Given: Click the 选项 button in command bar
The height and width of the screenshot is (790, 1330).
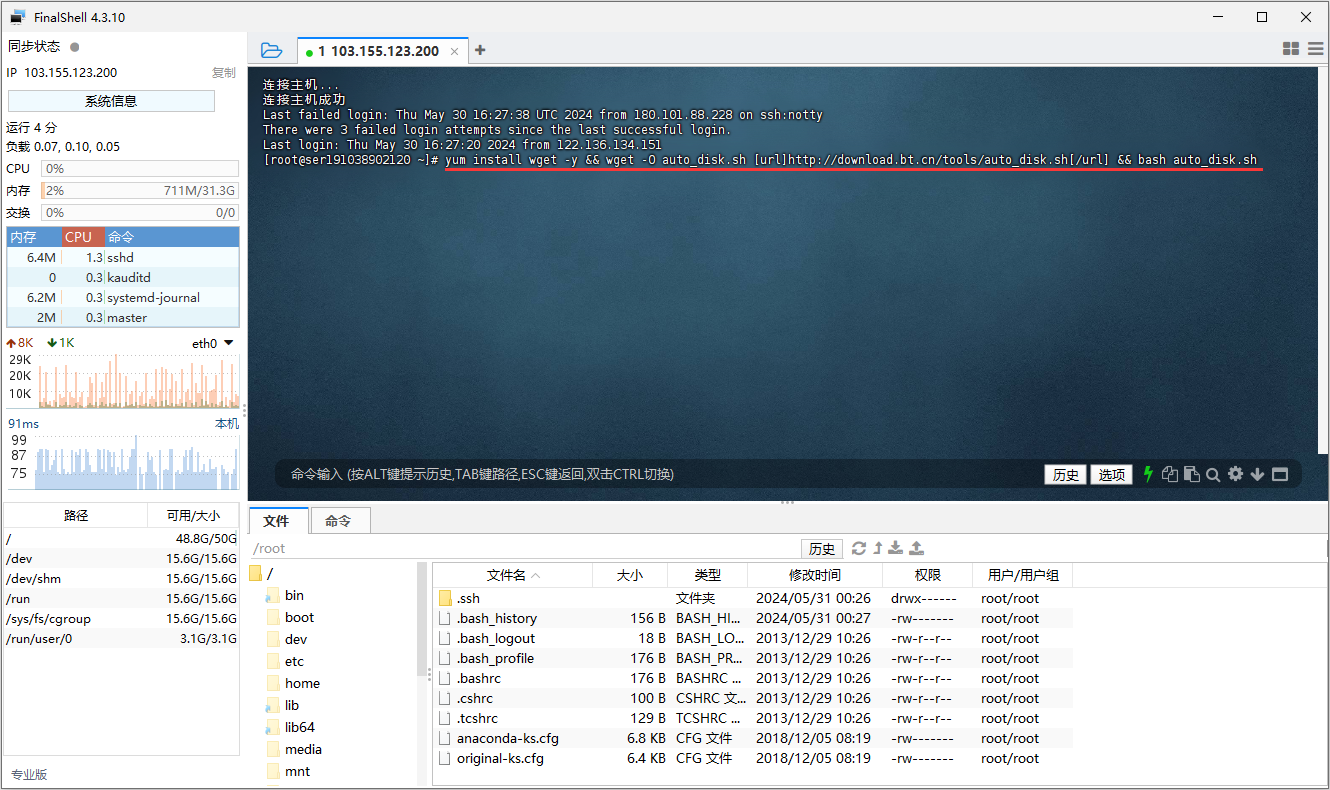Looking at the screenshot, I should 1111,475.
